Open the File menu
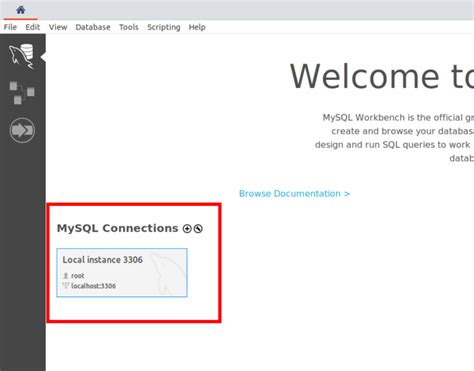Image resolution: width=474 pixels, height=371 pixels. click(x=10, y=27)
